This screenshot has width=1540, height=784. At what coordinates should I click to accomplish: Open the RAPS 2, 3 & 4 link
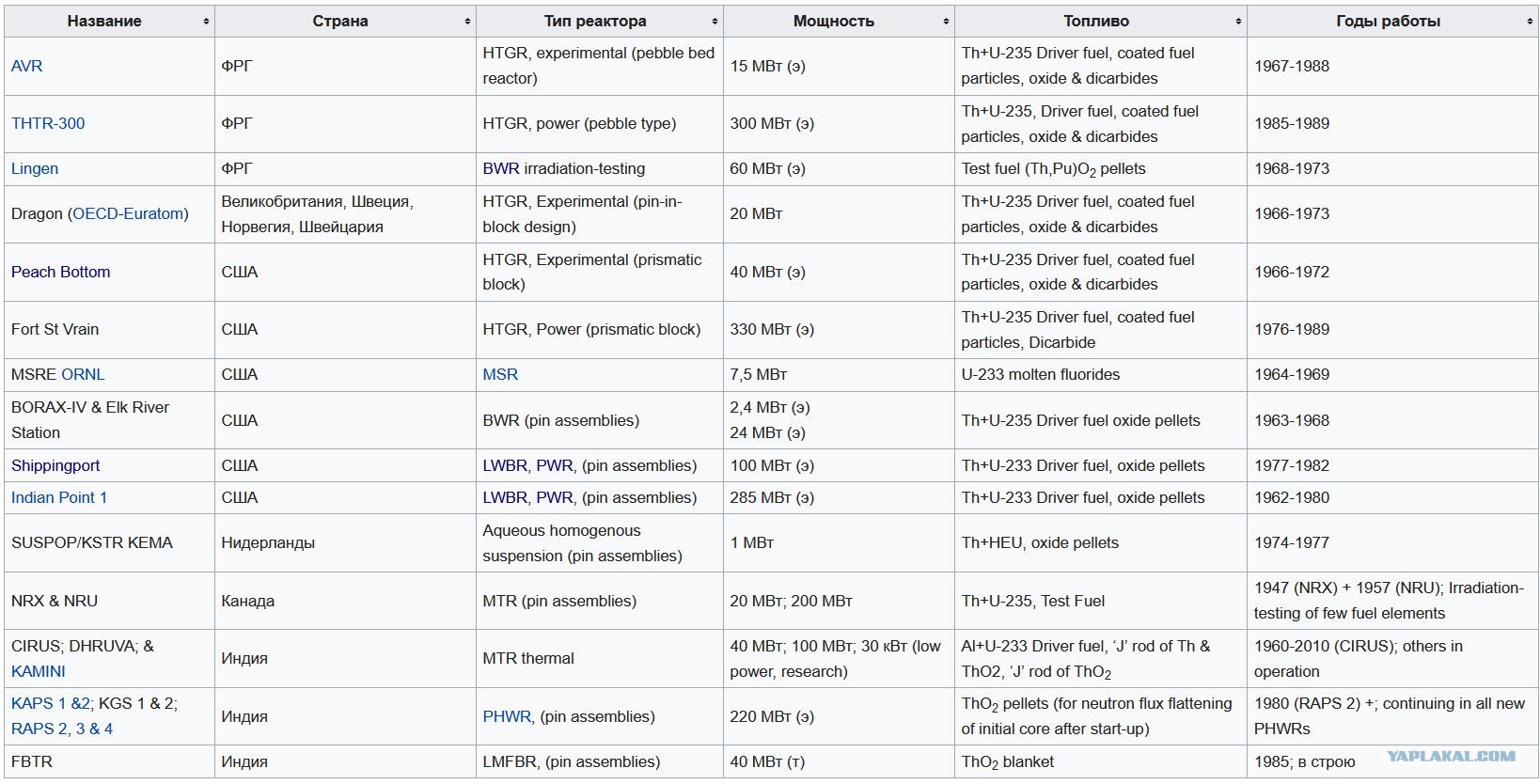(x=62, y=729)
